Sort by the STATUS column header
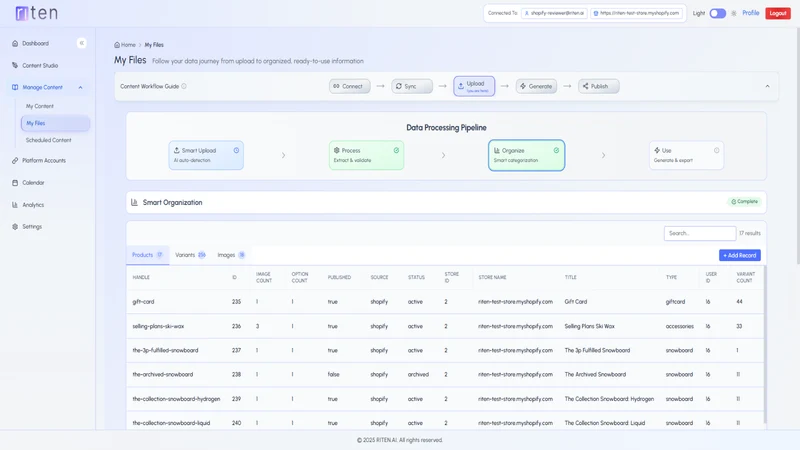Image resolution: width=800 pixels, height=450 pixels. (416, 278)
